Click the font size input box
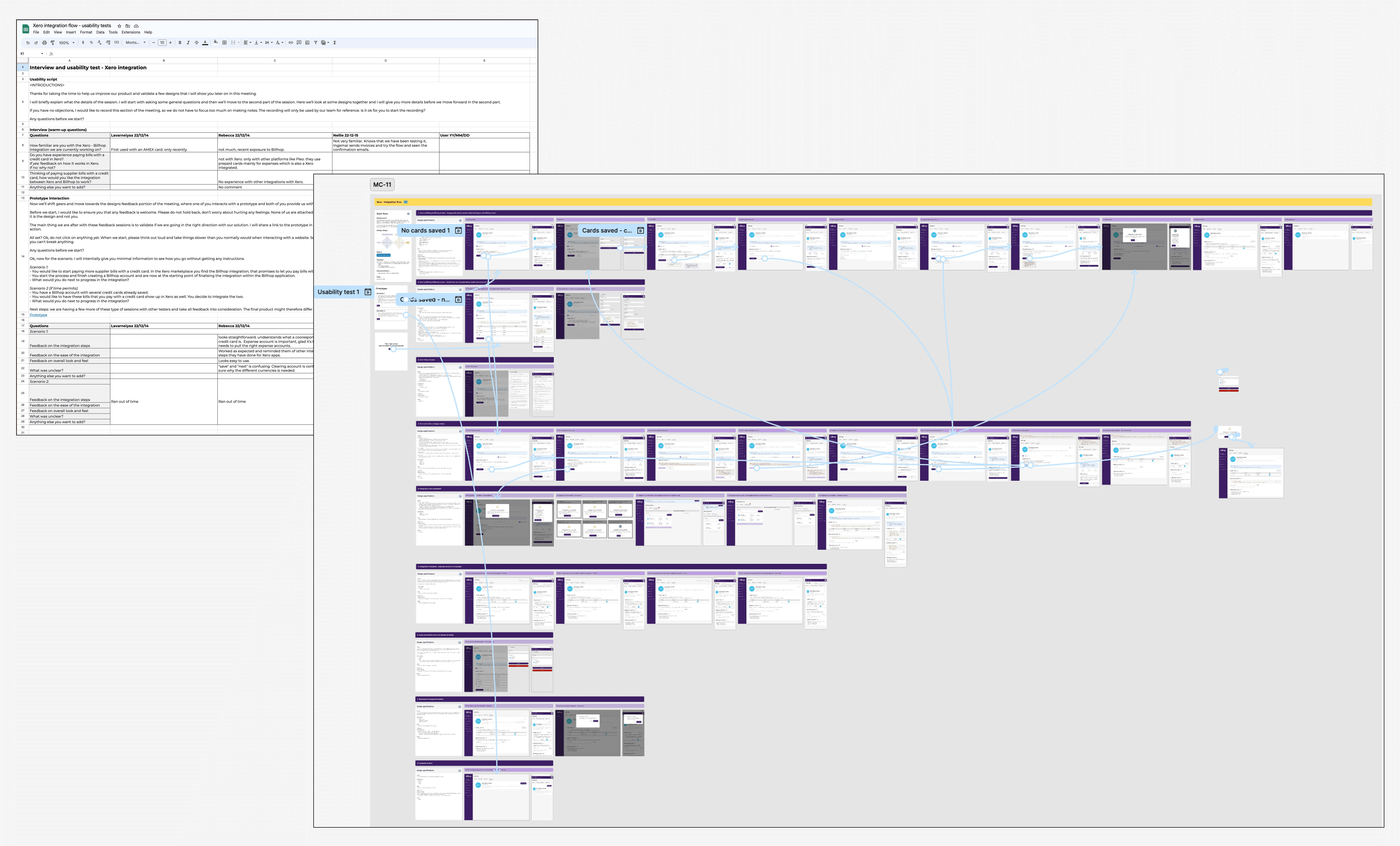The image size is (1400, 846). click(162, 43)
